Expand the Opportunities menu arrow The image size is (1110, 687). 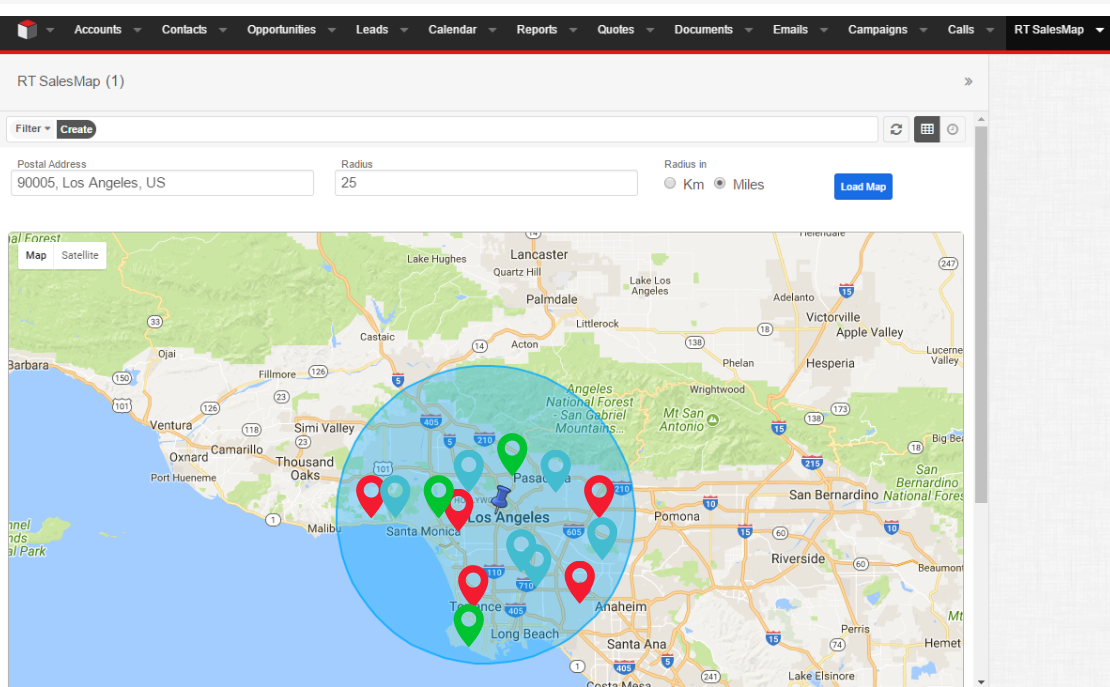click(x=332, y=30)
